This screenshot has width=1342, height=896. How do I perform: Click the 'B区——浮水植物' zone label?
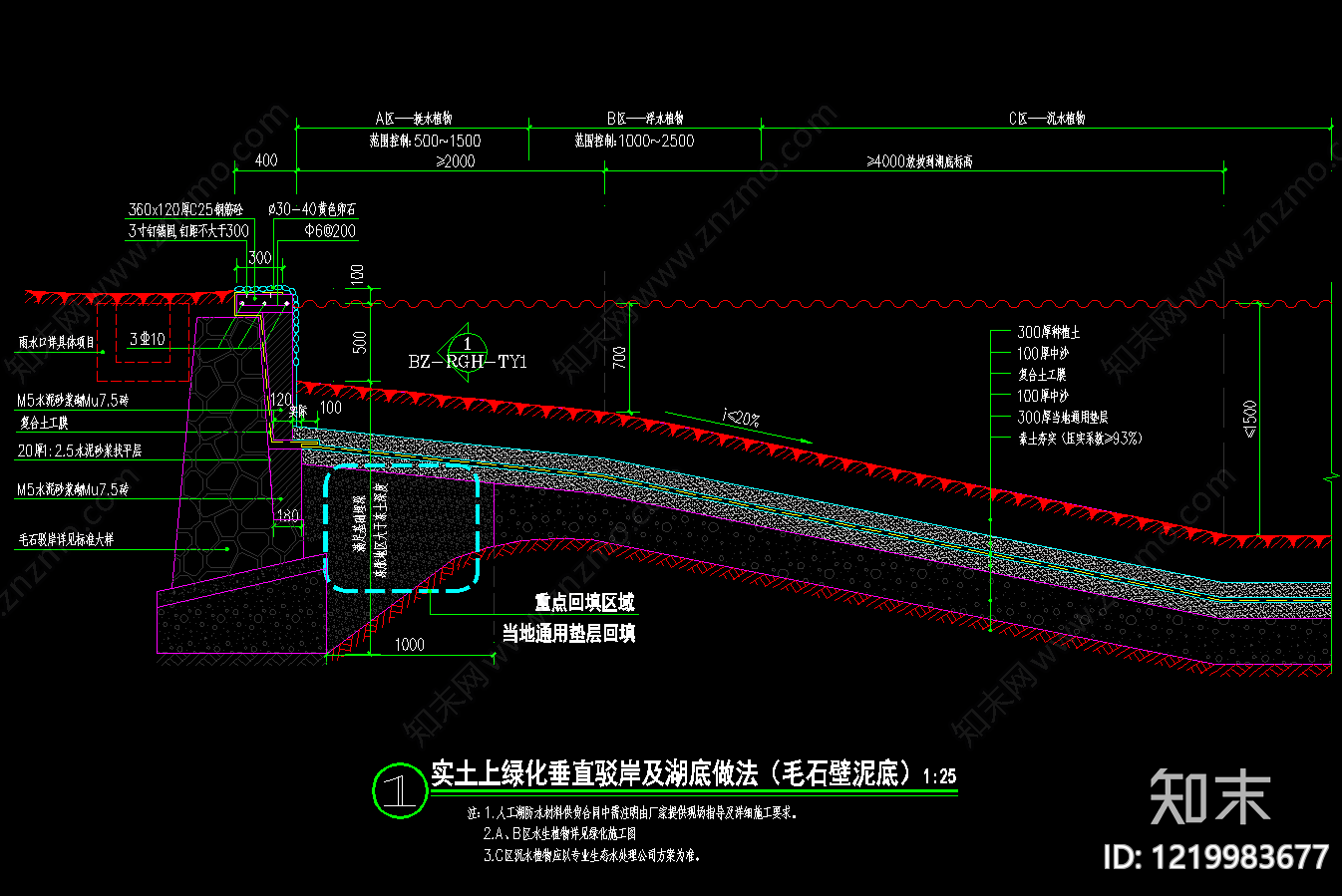pos(644,119)
